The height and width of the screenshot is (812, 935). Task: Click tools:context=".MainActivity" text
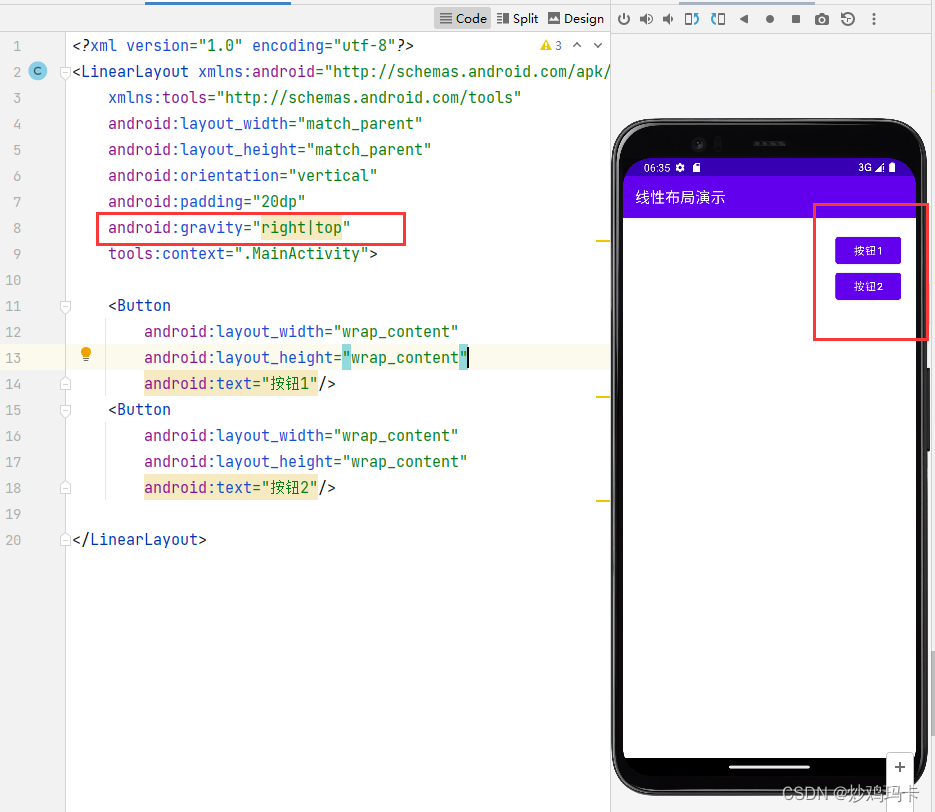[239, 254]
